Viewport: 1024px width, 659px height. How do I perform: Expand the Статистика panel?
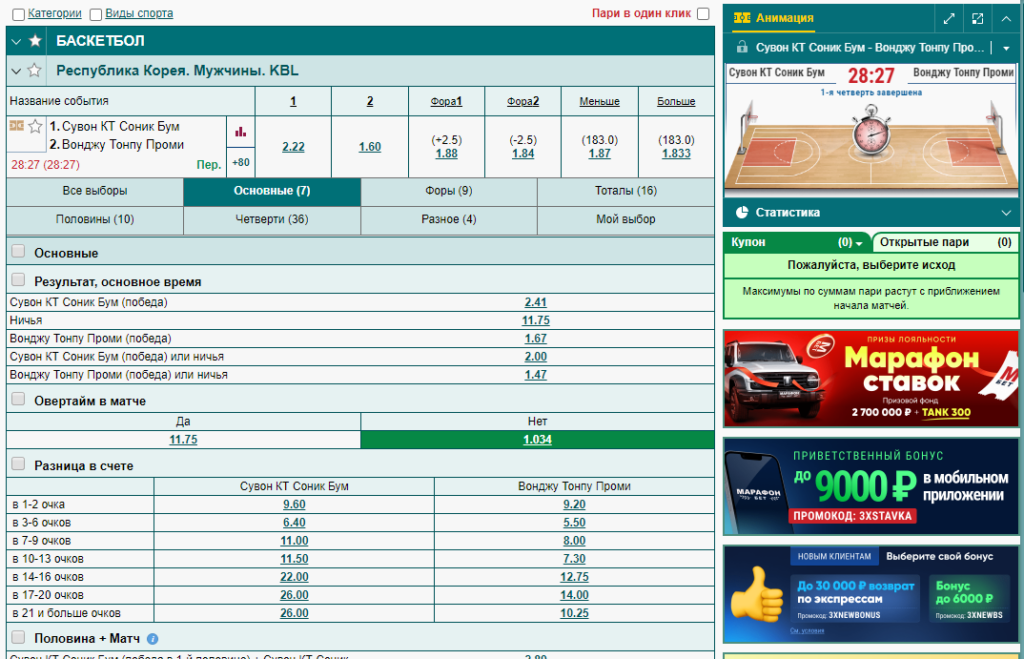1006,213
